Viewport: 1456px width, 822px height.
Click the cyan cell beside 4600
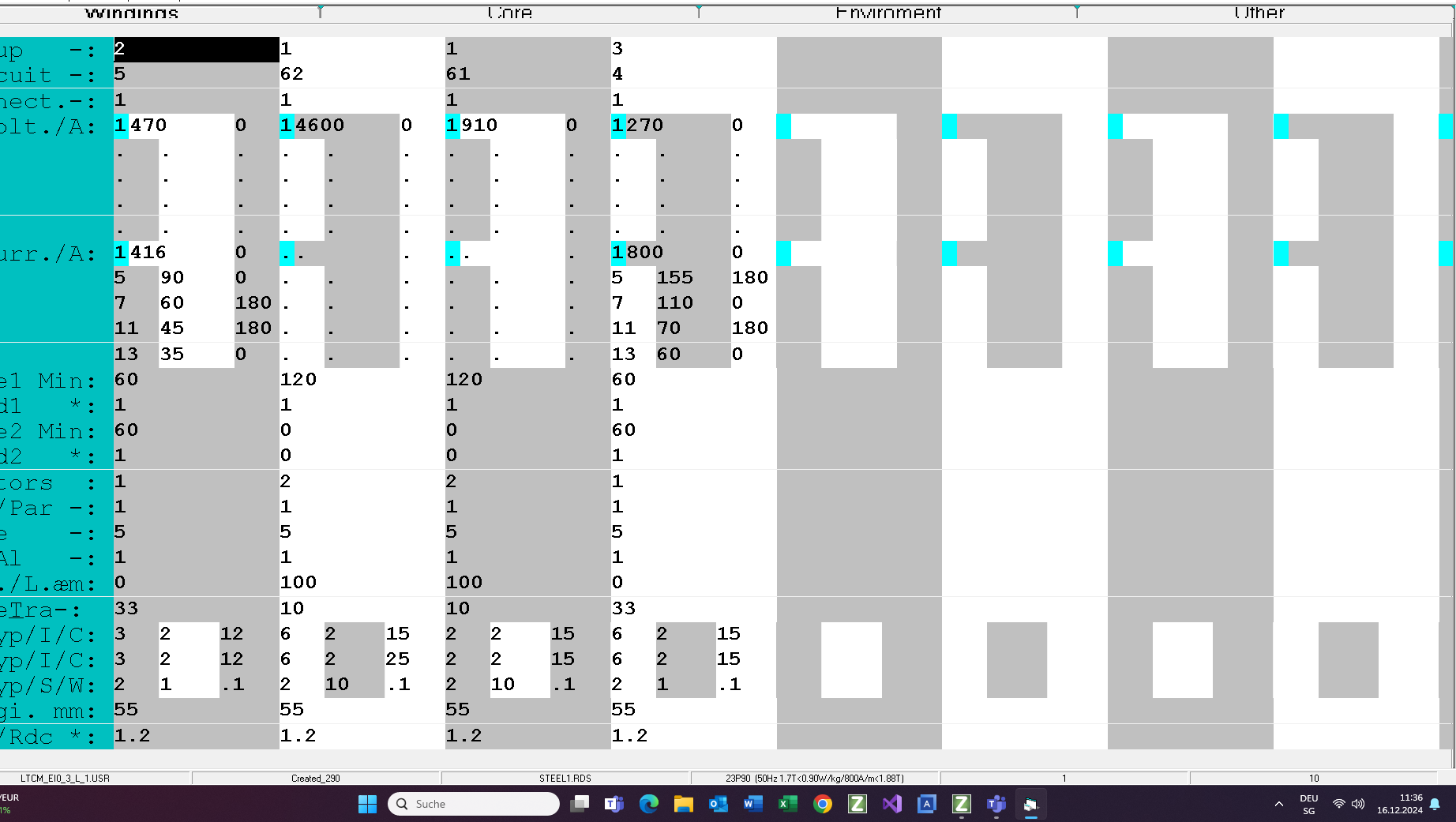[287, 126]
